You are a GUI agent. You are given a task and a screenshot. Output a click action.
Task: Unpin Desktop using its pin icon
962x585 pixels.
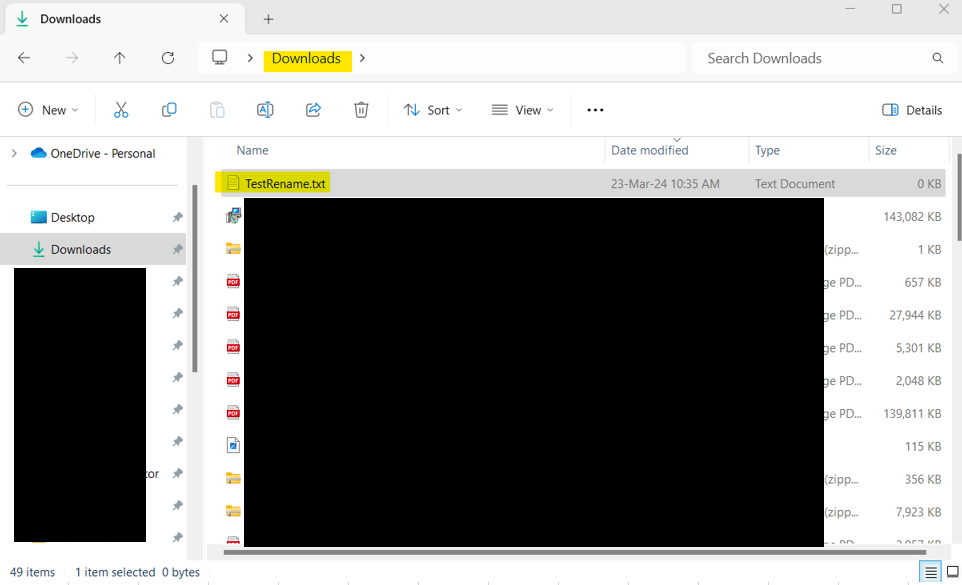(177, 217)
